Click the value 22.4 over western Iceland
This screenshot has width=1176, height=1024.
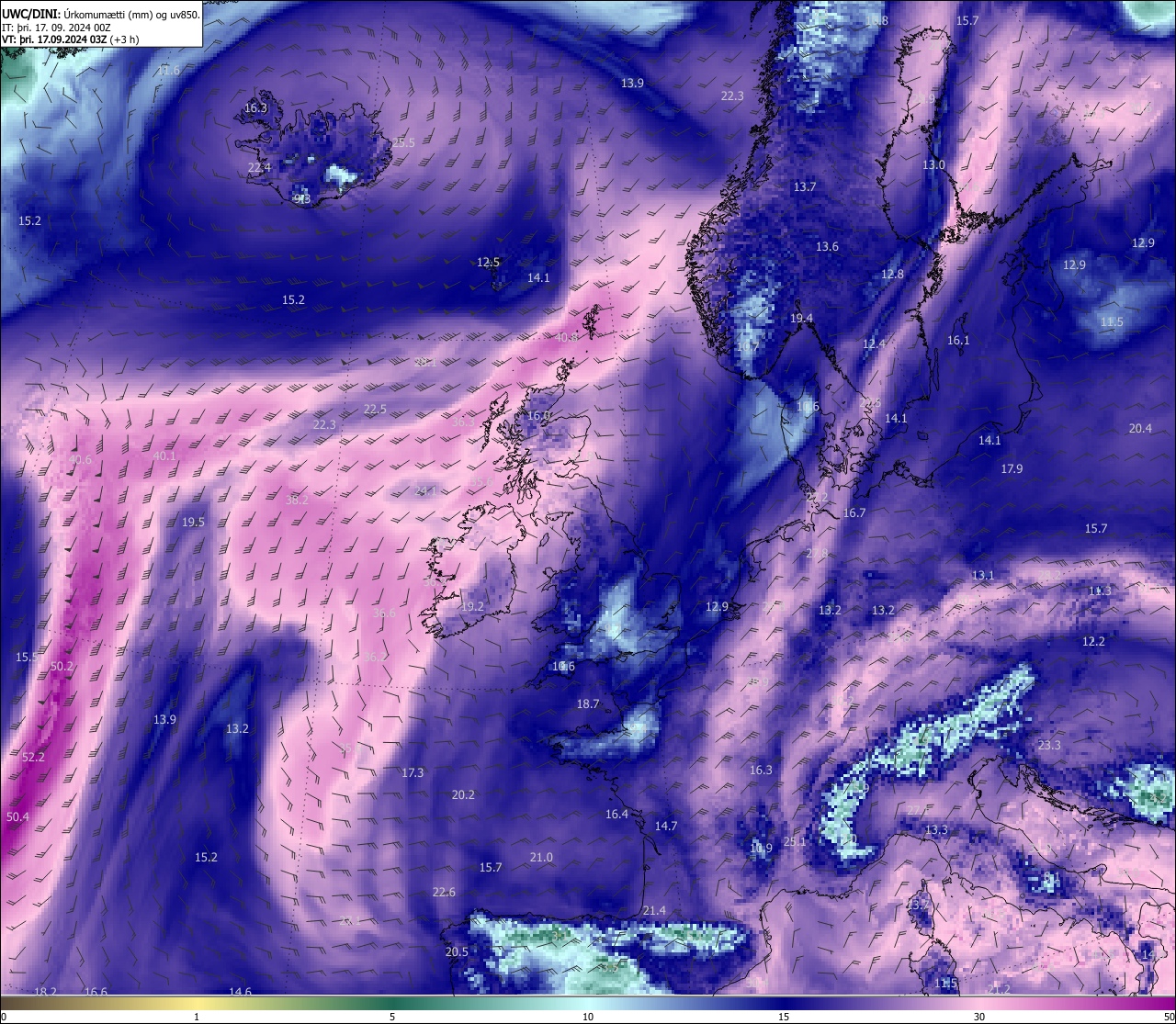pos(259,167)
